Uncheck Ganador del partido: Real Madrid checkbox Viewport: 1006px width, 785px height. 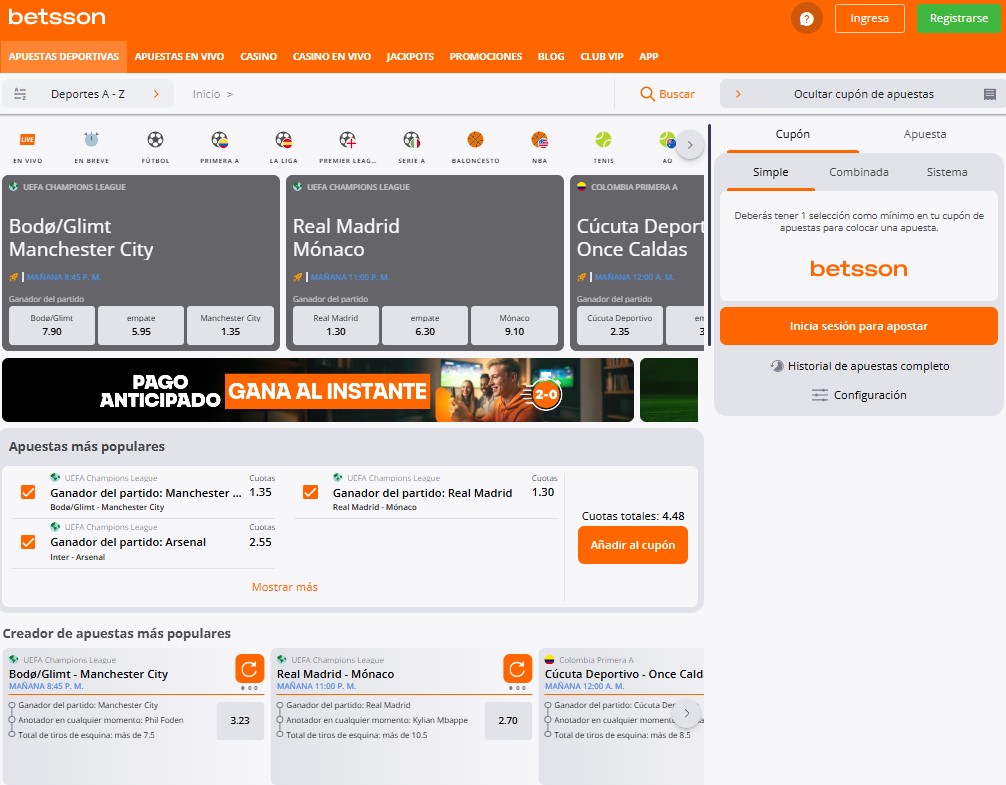point(311,492)
